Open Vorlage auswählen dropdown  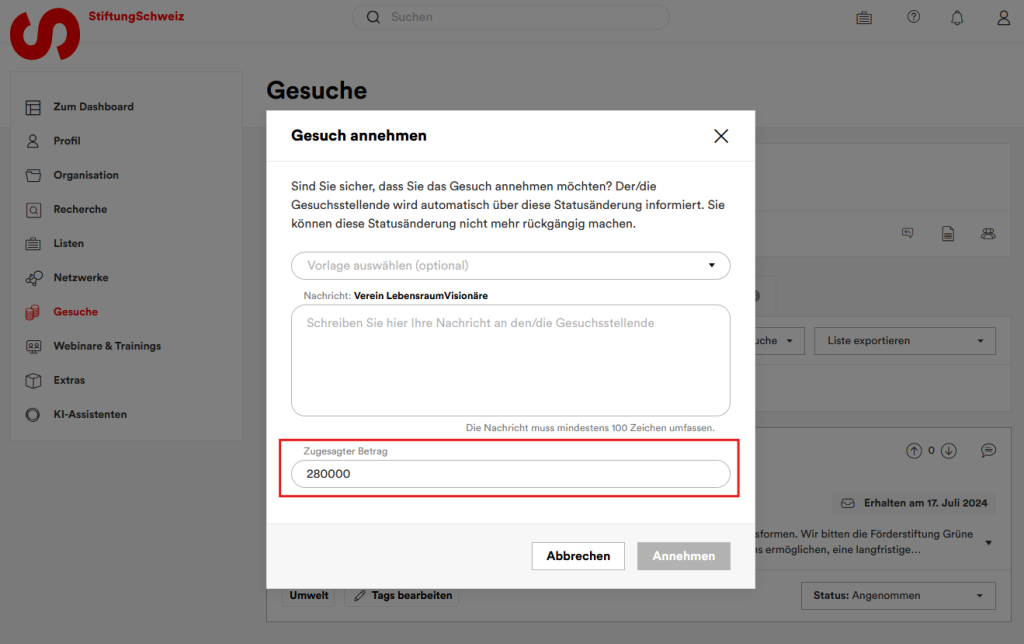510,265
